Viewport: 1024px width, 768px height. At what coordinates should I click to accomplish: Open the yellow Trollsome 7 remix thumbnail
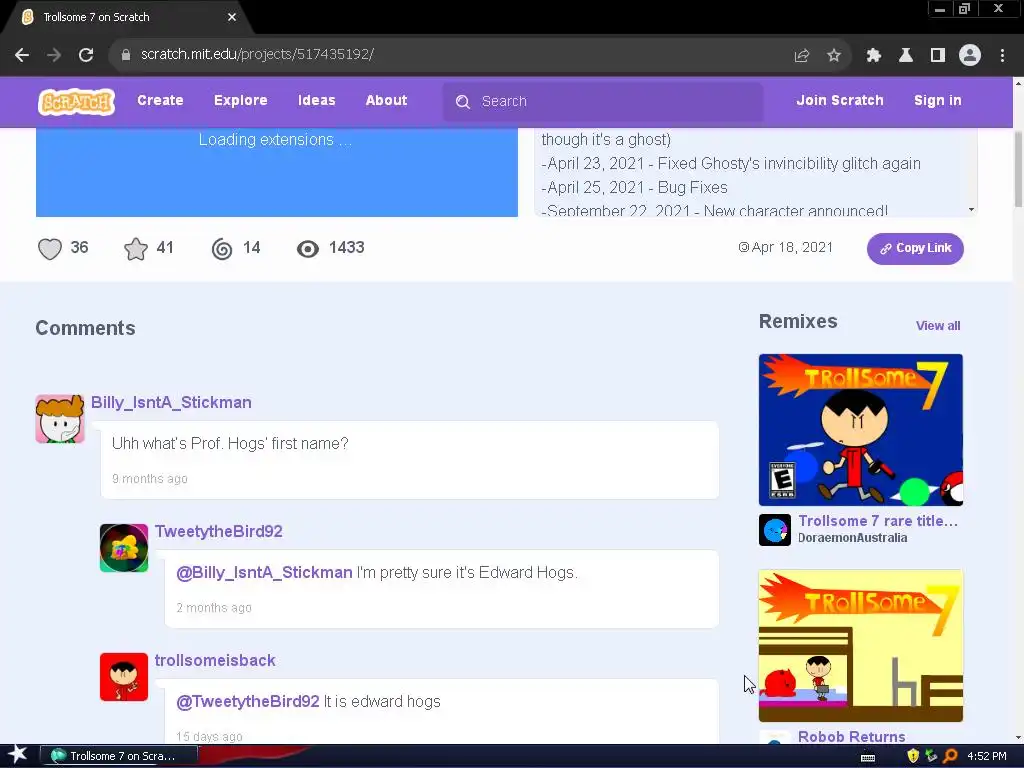(x=861, y=645)
